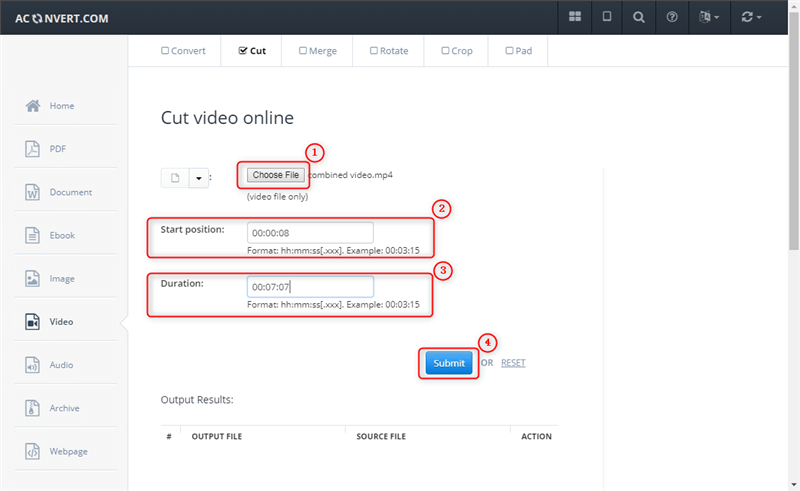Open the language dropdown in header
Image resolution: width=800 pixels, height=491 pixels.
(x=708, y=17)
